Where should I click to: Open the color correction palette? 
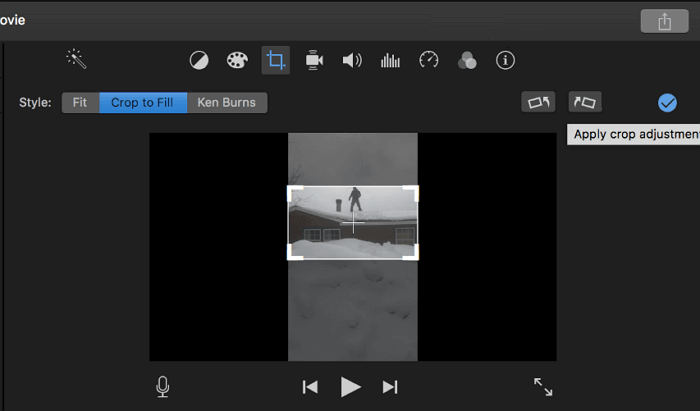pos(236,61)
